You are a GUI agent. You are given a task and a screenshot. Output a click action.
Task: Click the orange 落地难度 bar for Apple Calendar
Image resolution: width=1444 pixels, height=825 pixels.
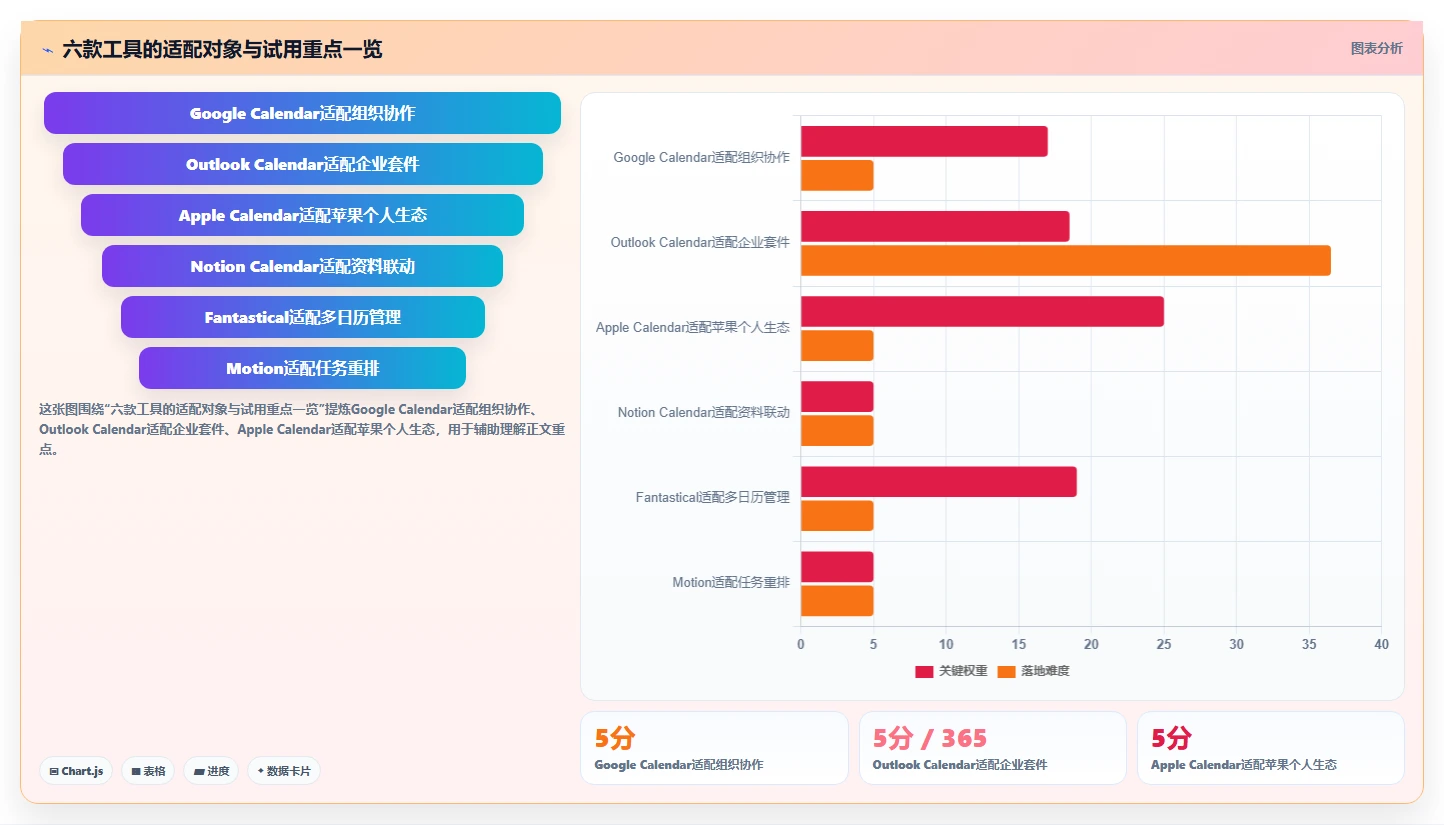tap(837, 345)
